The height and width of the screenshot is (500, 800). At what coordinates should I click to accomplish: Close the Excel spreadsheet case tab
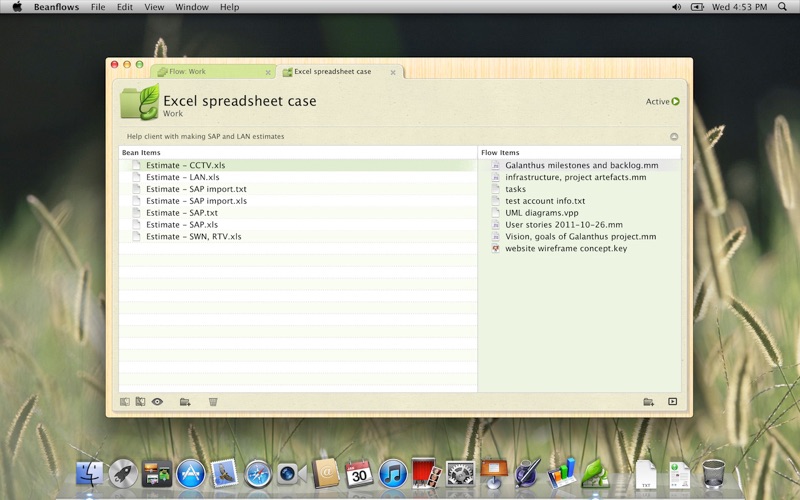tap(393, 72)
